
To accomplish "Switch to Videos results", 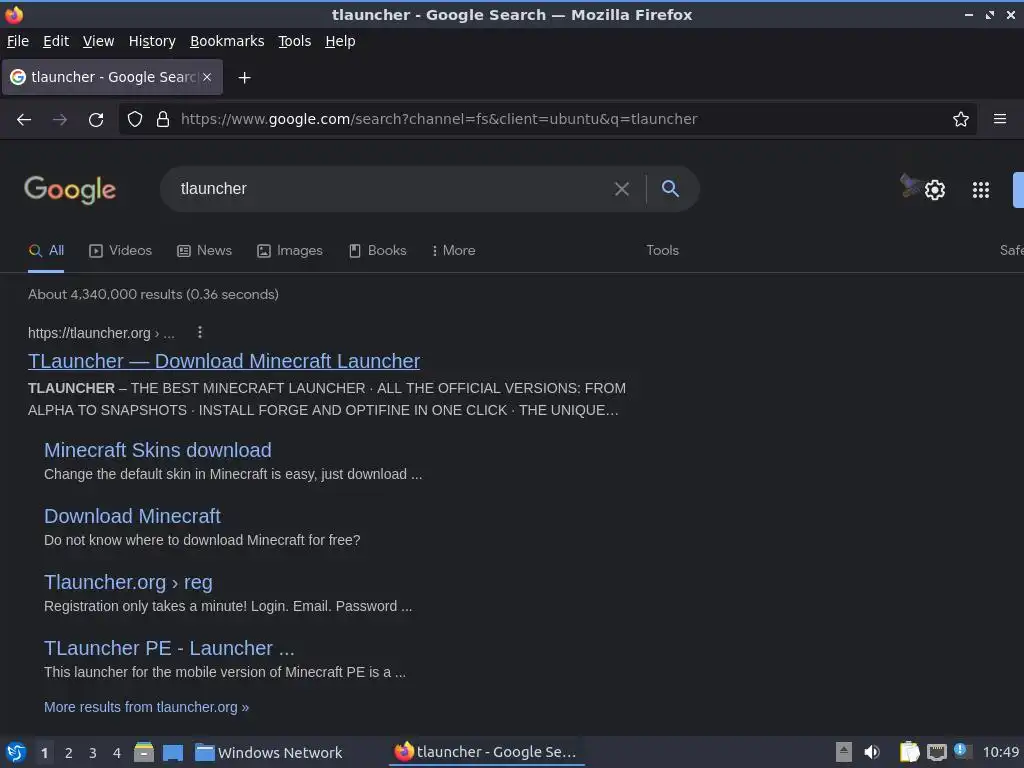I will pyautogui.click(x=121, y=251).
